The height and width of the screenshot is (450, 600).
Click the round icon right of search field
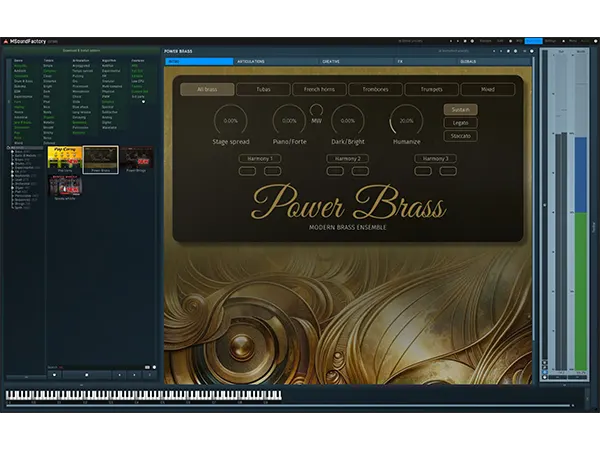click(154, 367)
